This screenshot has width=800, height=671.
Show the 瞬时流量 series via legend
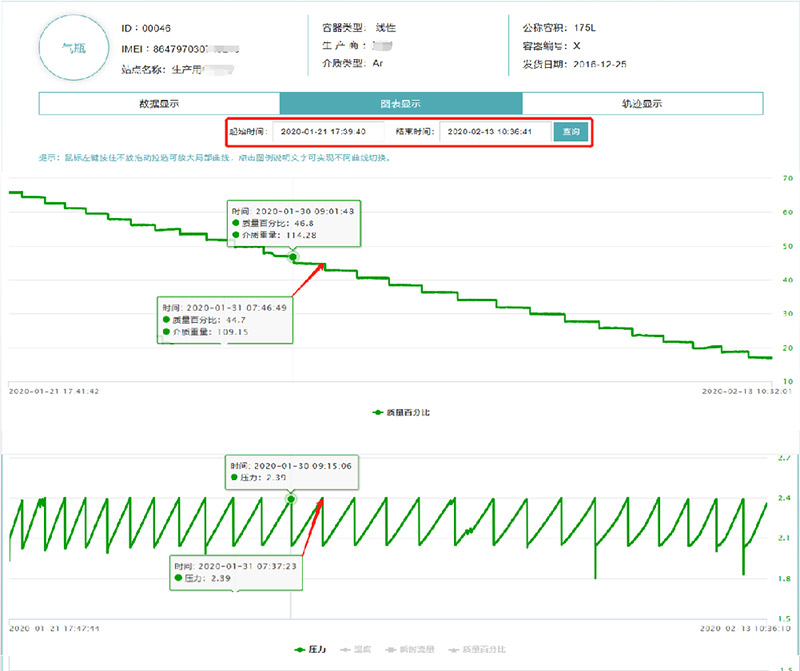[409, 650]
